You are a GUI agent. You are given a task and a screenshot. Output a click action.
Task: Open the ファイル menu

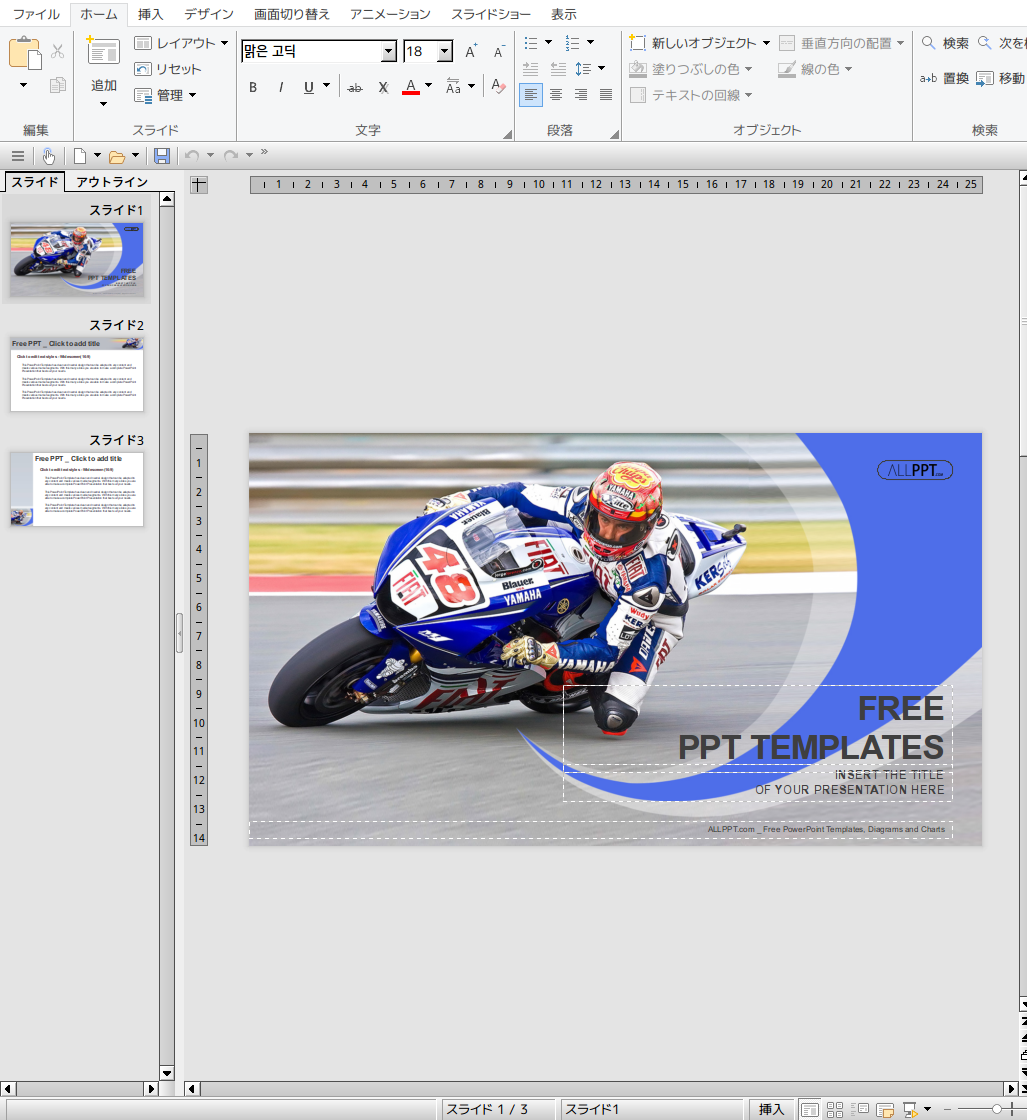coord(36,14)
